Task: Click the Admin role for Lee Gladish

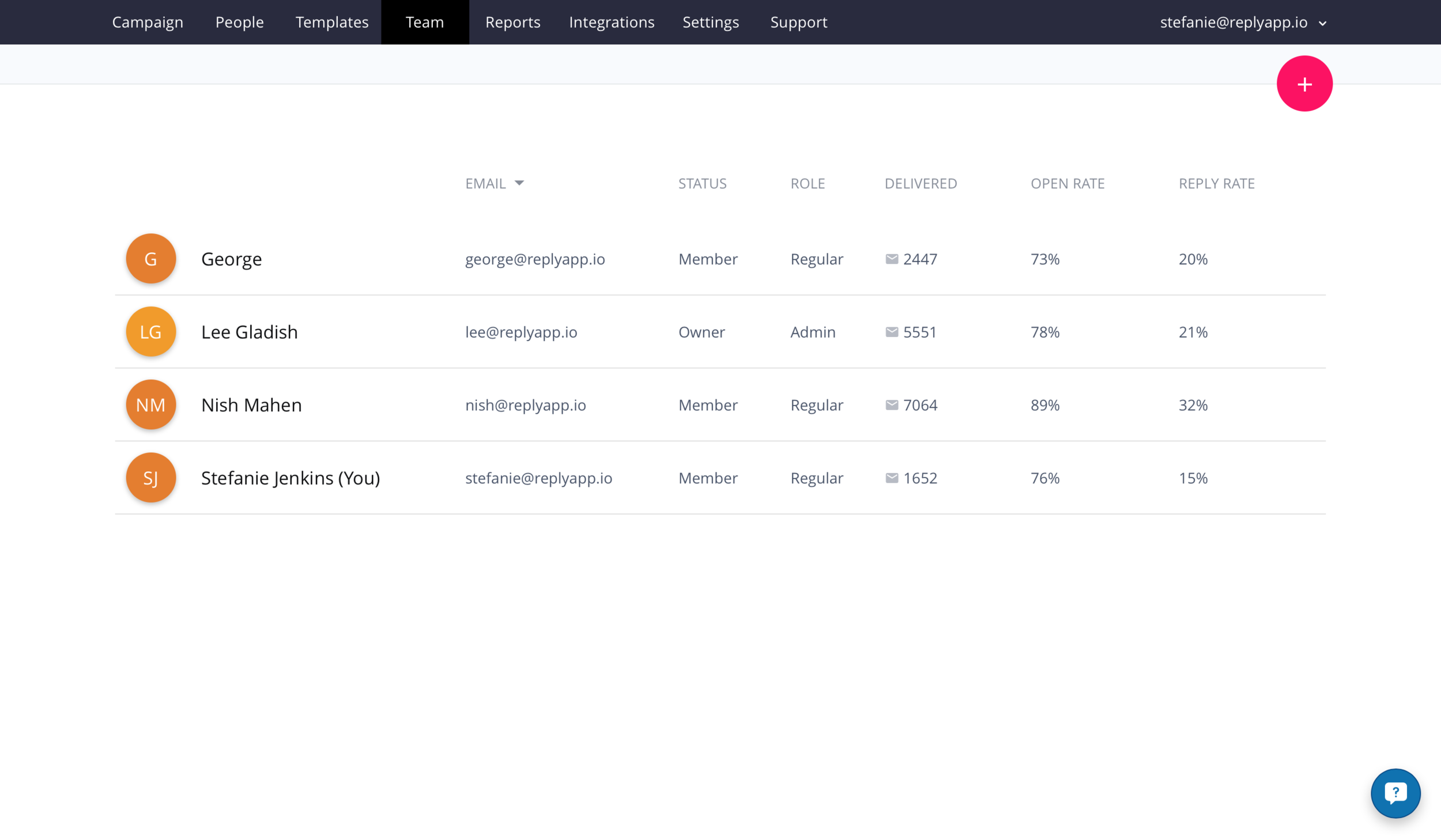Action: coord(813,332)
